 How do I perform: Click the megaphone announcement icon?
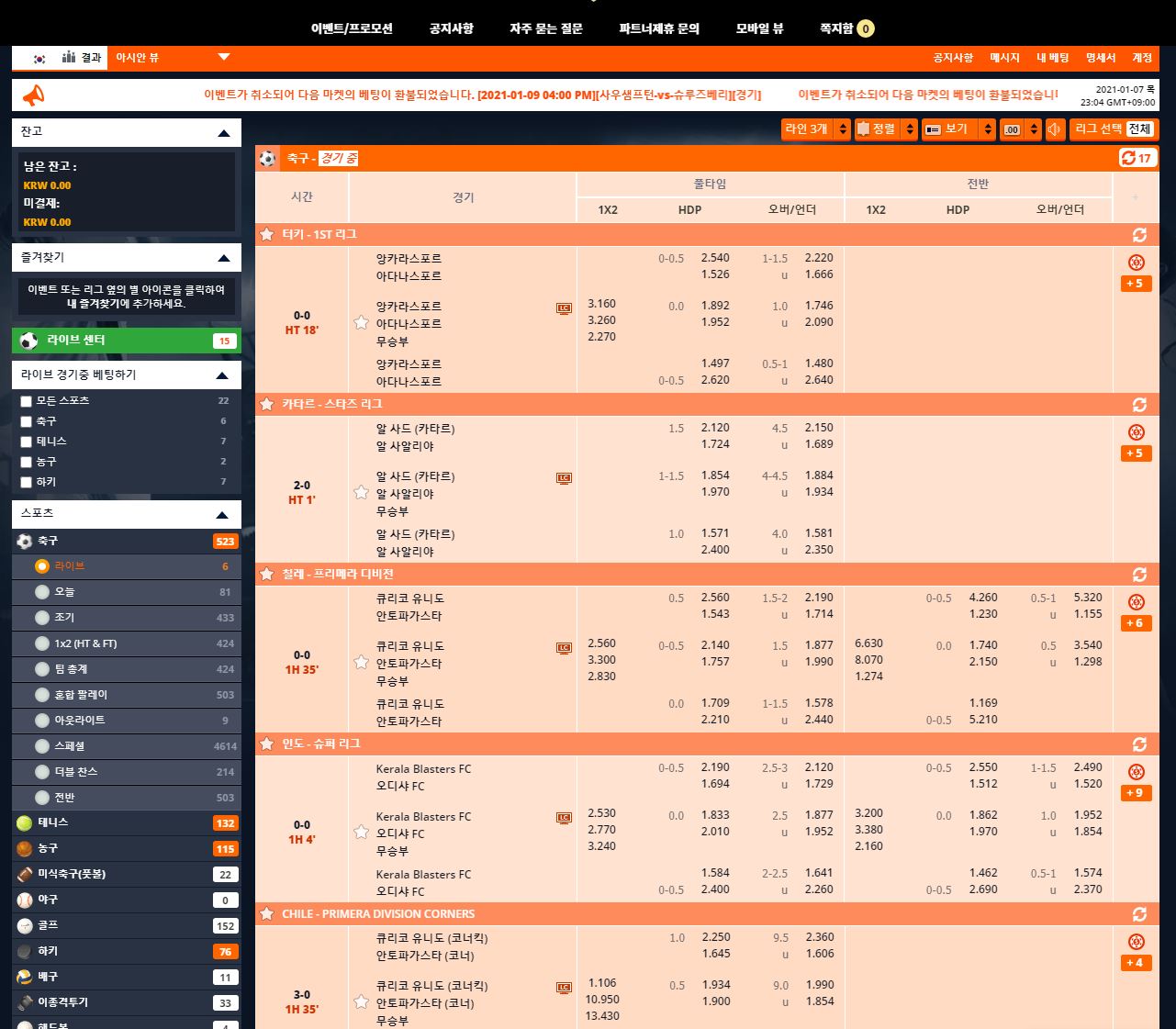tap(33, 95)
